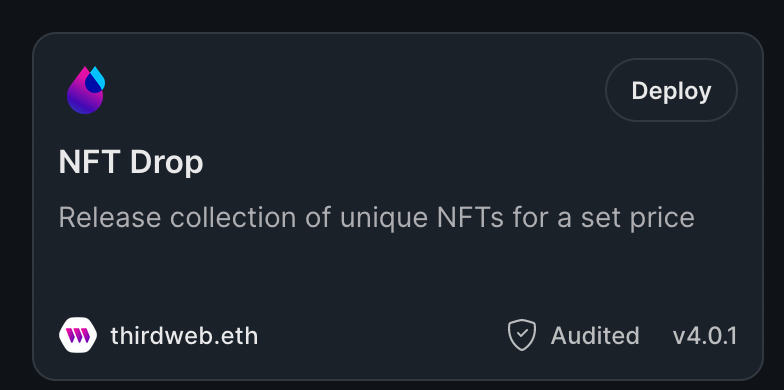Image resolution: width=784 pixels, height=390 pixels.
Task: Click the audited shield checkmark icon
Action: [x=522, y=335]
